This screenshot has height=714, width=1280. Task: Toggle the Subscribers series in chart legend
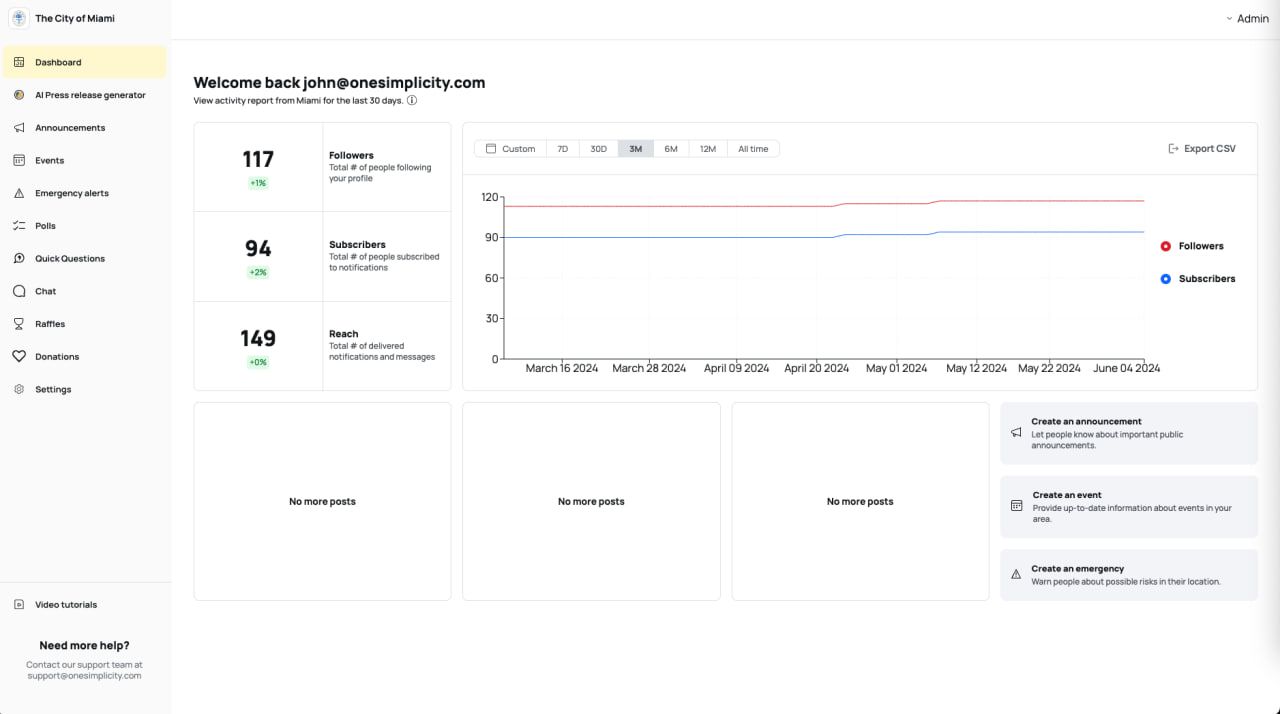coord(1197,279)
